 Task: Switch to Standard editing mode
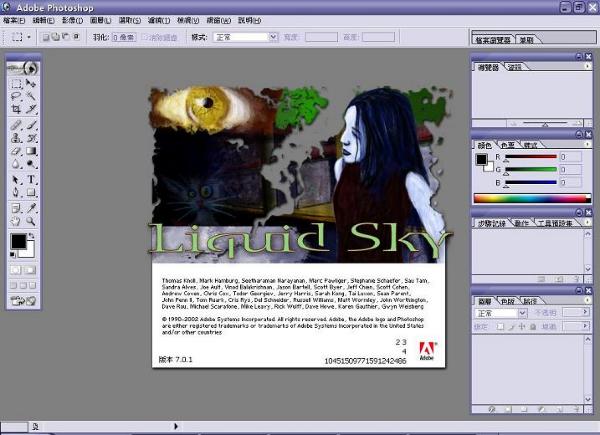coord(16,270)
